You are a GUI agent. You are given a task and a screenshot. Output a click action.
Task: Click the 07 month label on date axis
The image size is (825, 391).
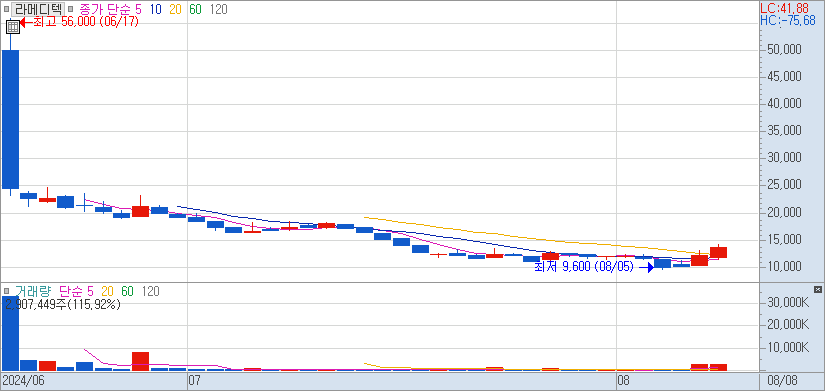tap(195, 380)
